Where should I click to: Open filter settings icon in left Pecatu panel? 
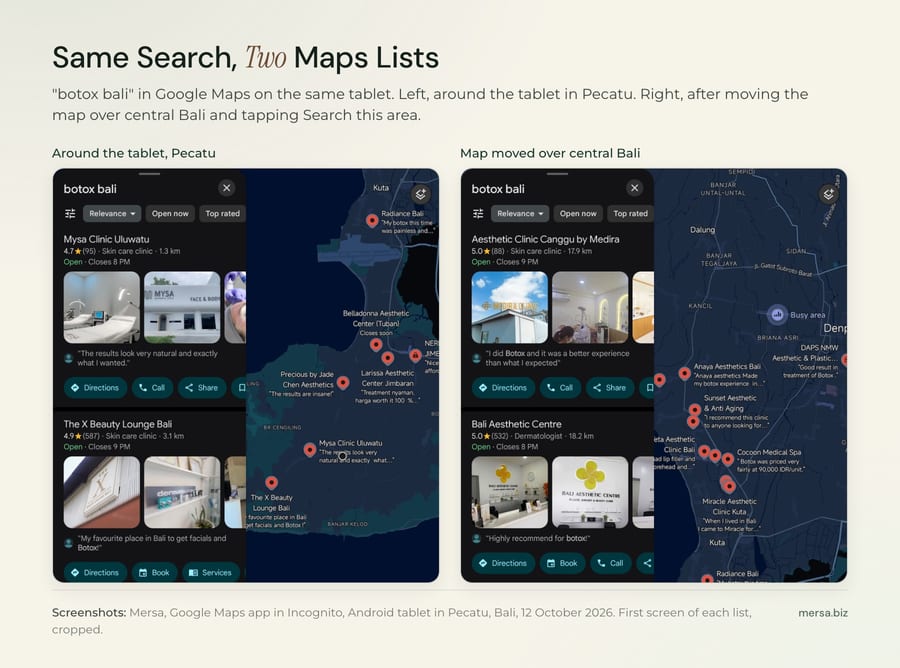pyautogui.click(x=70, y=213)
